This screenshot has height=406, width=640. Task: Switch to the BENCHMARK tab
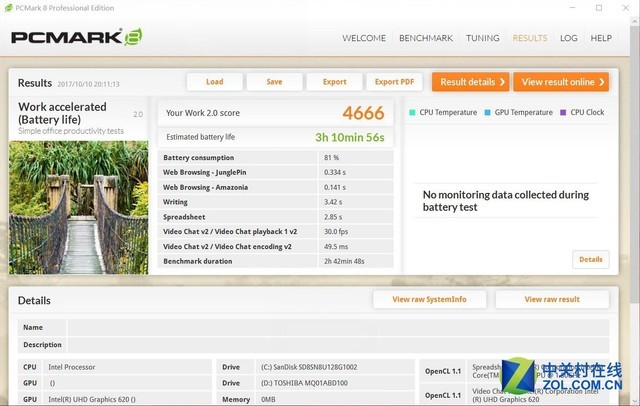click(x=426, y=38)
